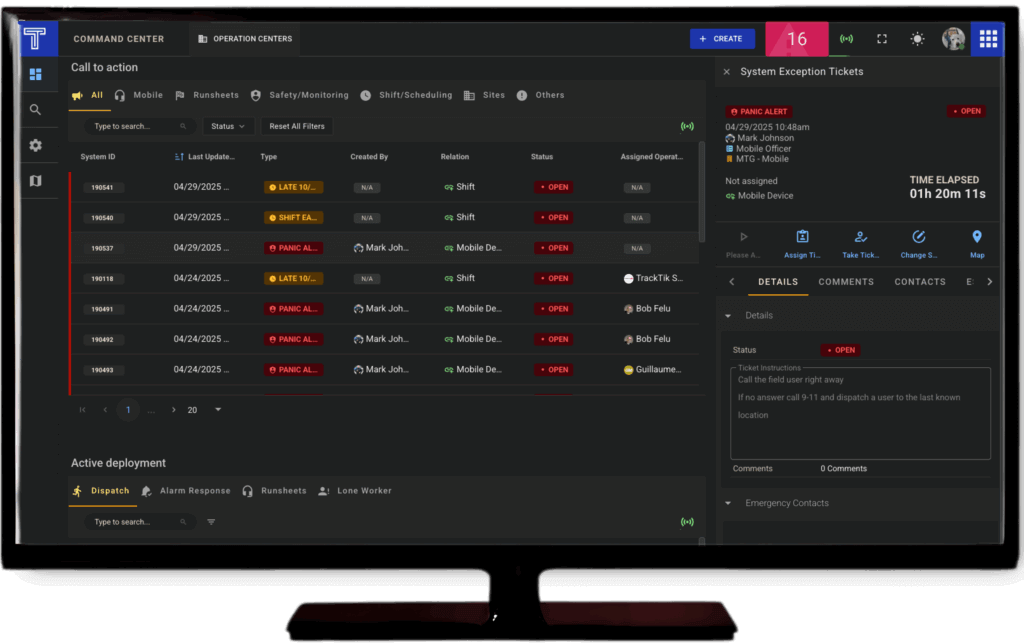This screenshot has height=643, width=1024.
Task: Select the Alarm Response tab
Action: click(186, 491)
